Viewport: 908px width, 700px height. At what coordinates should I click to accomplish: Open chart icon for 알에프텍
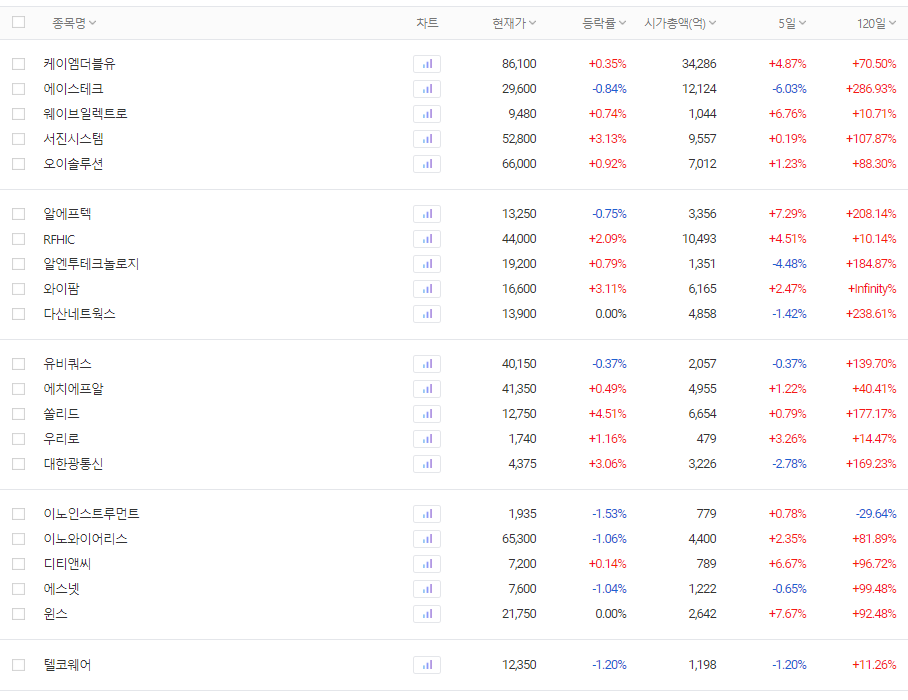click(x=427, y=214)
